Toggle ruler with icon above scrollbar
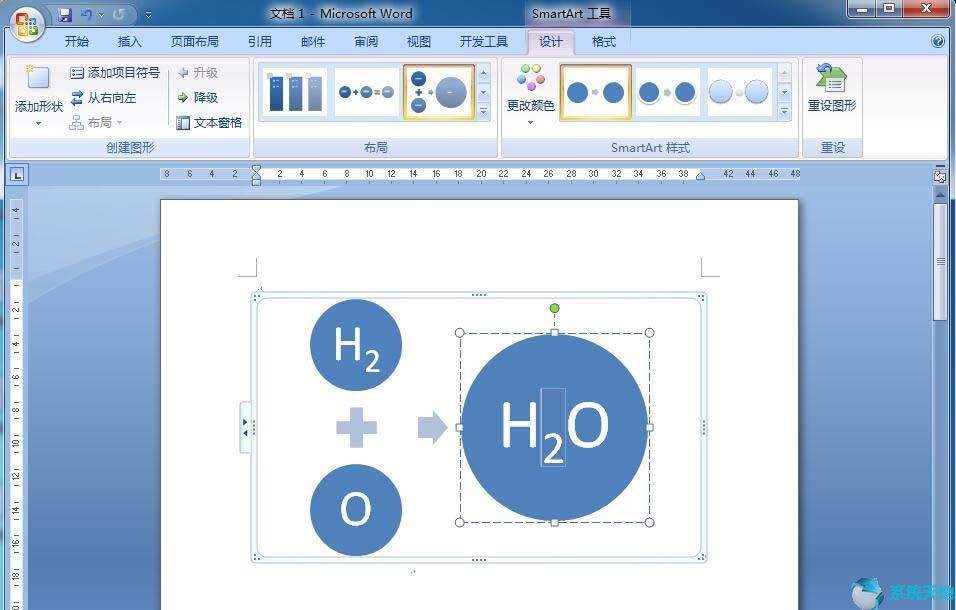This screenshot has height=610, width=956. point(940,176)
